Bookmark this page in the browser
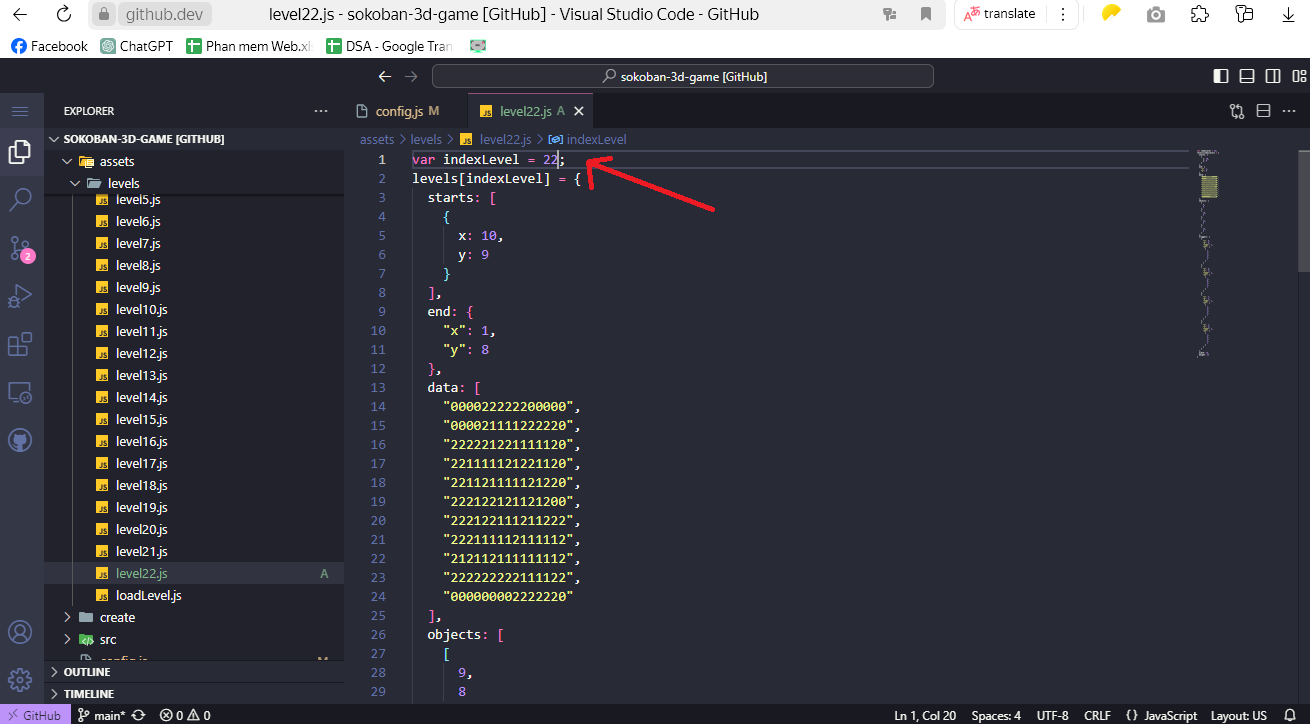This screenshot has width=1310, height=724. pyautogui.click(x=926, y=14)
